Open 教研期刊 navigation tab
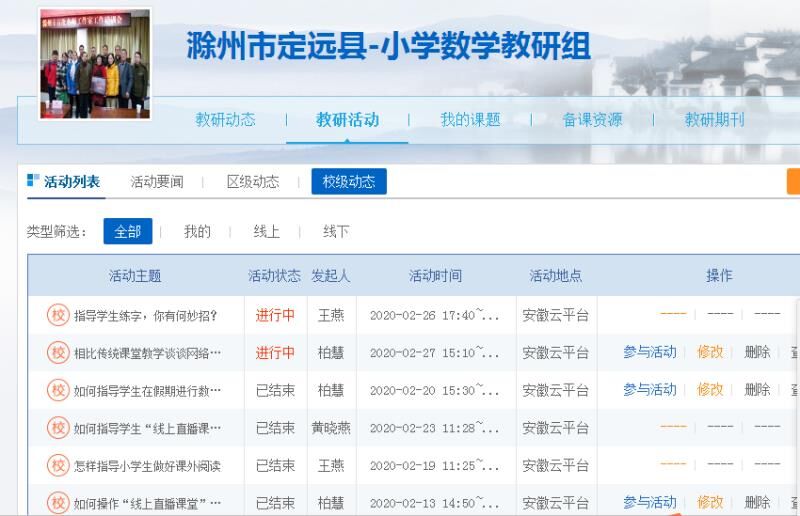 coord(714,120)
